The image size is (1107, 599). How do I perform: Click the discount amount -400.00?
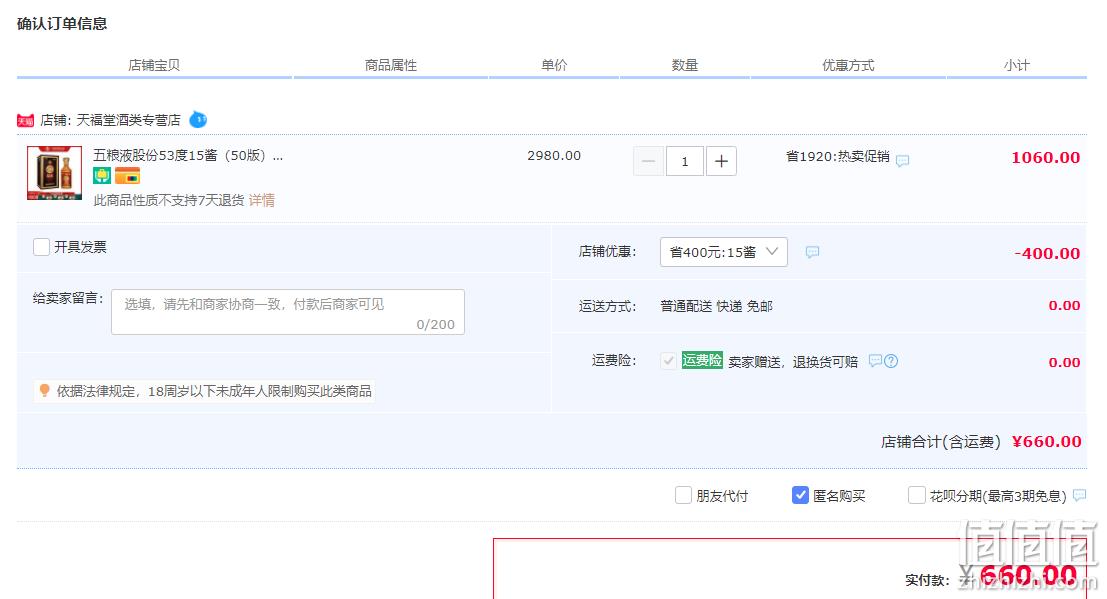click(1047, 253)
